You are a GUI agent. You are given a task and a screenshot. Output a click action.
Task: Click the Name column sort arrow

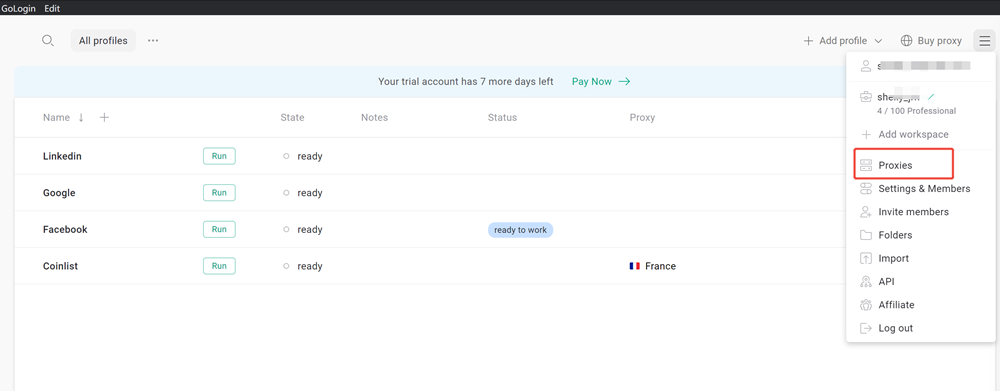coord(81,117)
